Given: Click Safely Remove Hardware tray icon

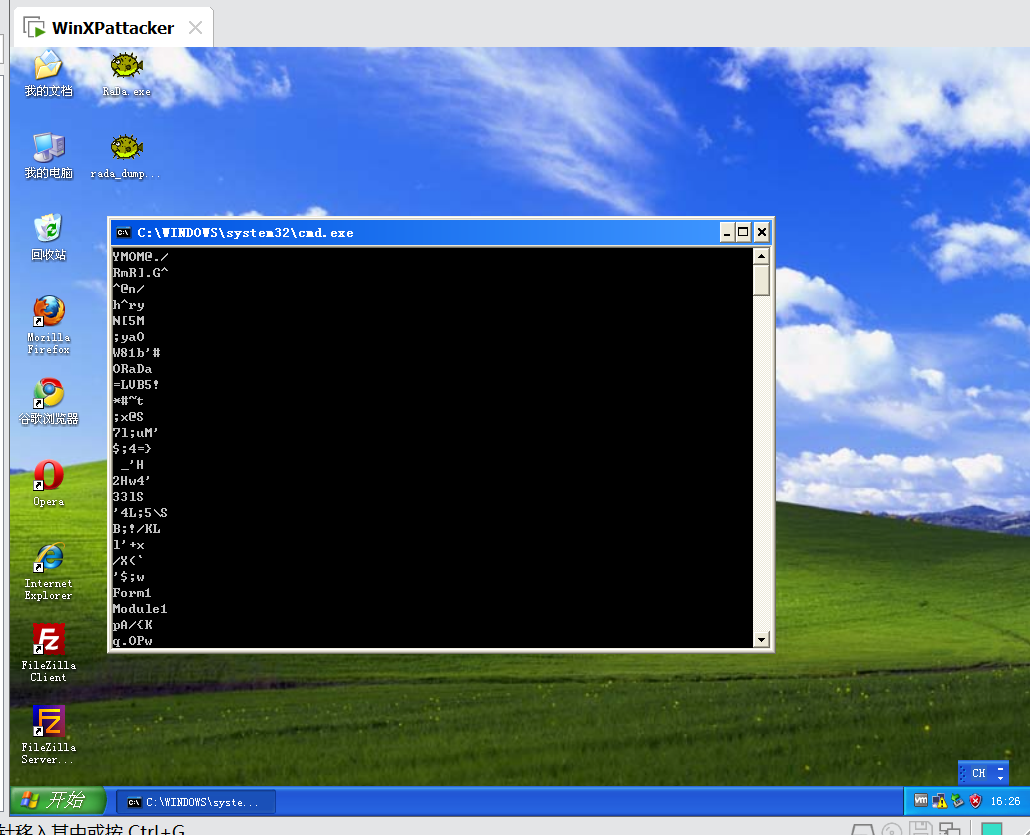Looking at the screenshot, I should 958,801.
